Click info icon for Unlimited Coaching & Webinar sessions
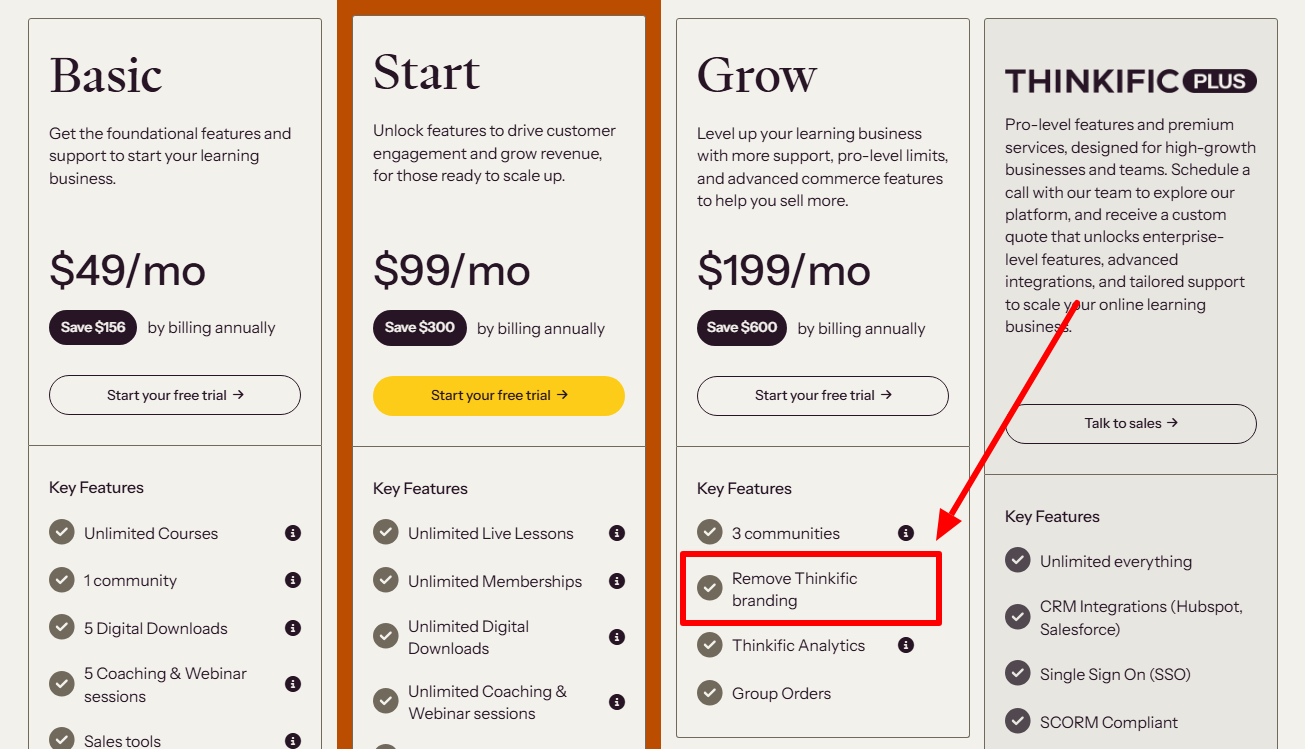1305x749 pixels. click(617, 702)
